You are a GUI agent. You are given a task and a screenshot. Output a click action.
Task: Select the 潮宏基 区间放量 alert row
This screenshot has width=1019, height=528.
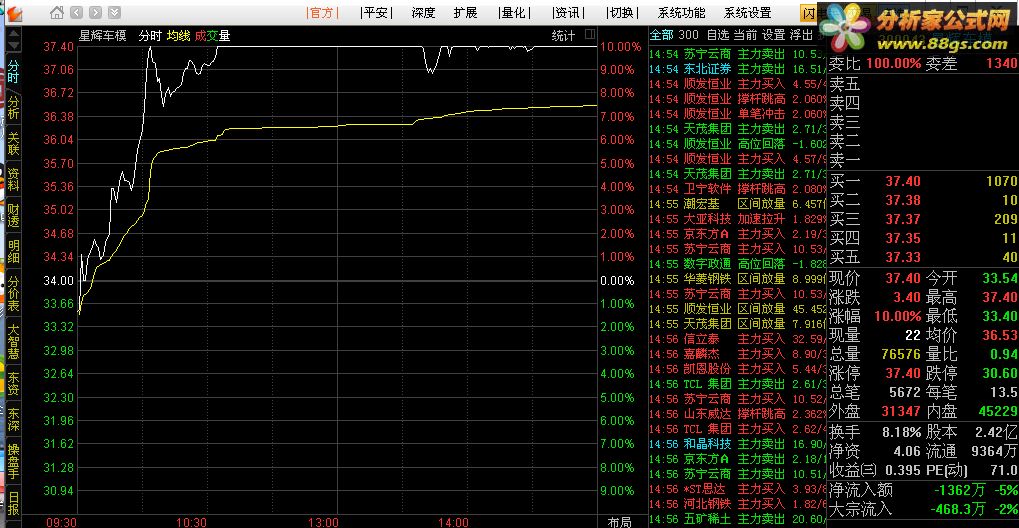738,204
